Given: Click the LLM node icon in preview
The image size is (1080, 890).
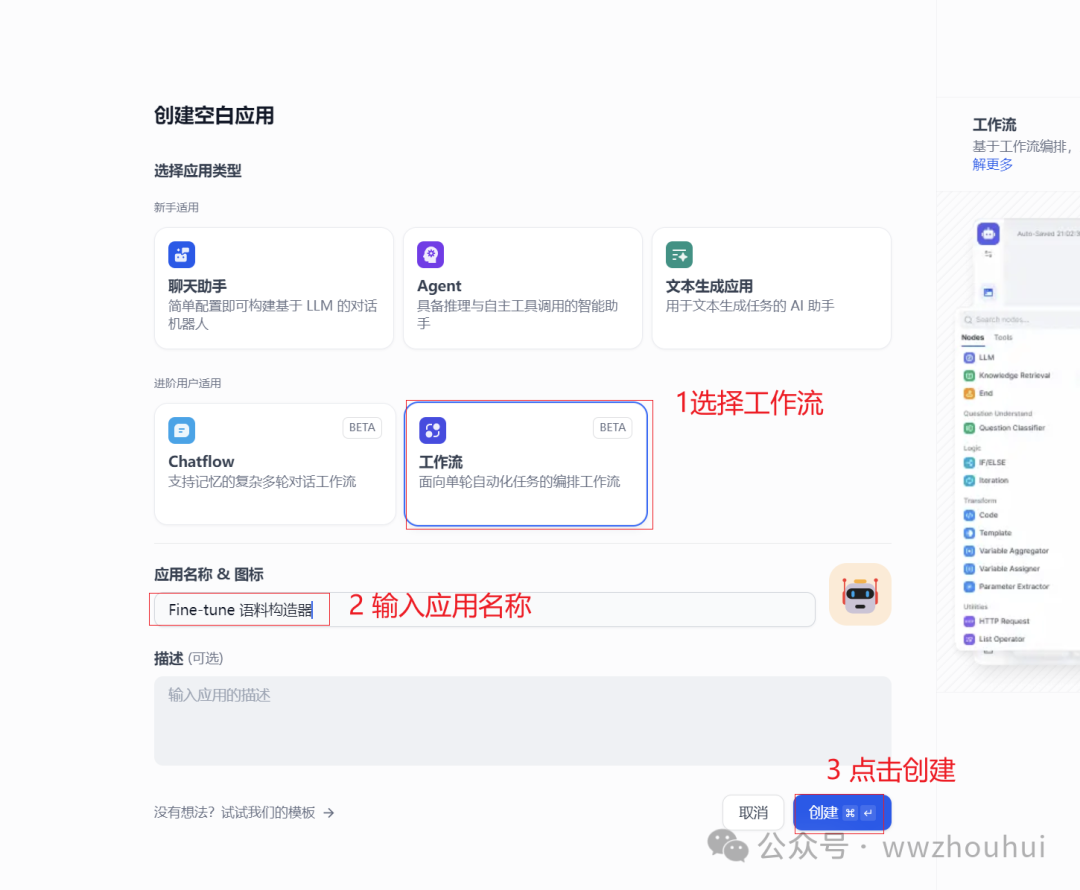Looking at the screenshot, I should click(969, 358).
